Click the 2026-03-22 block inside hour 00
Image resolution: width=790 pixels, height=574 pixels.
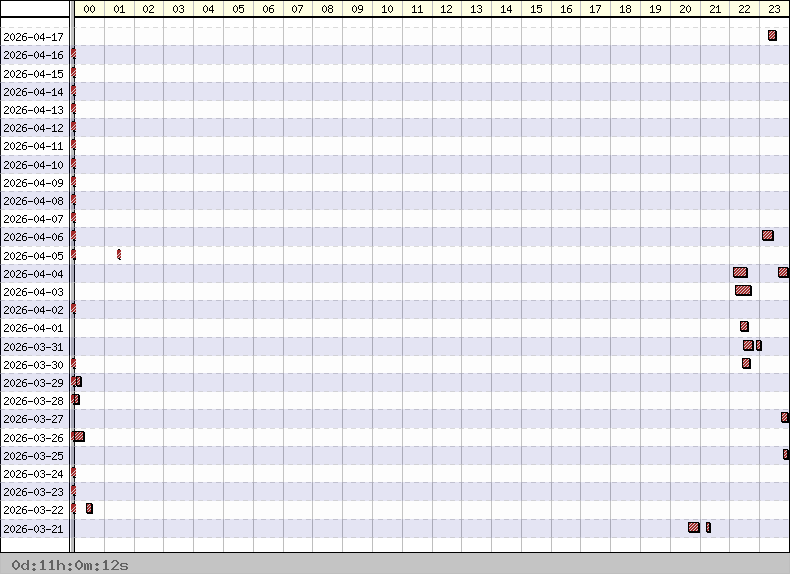89,509
